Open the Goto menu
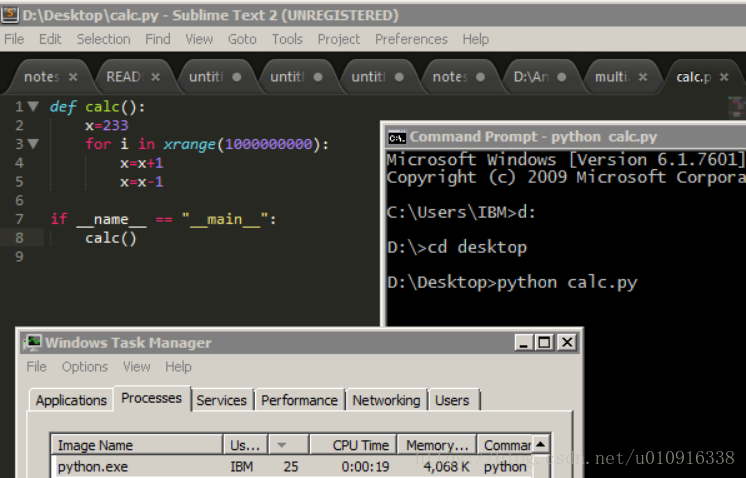 [242, 39]
